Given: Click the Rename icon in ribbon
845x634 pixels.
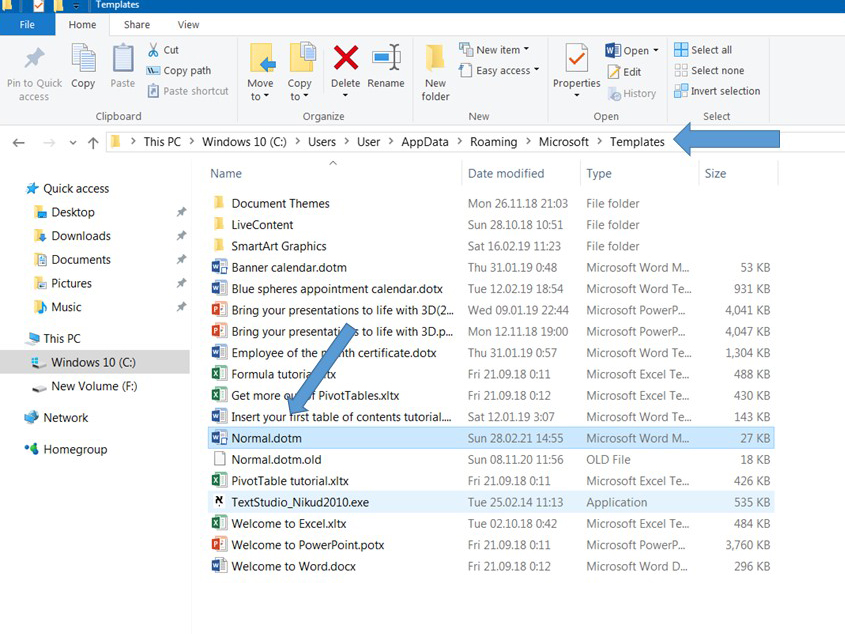Looking at the screenshot, I should point(386,60).
